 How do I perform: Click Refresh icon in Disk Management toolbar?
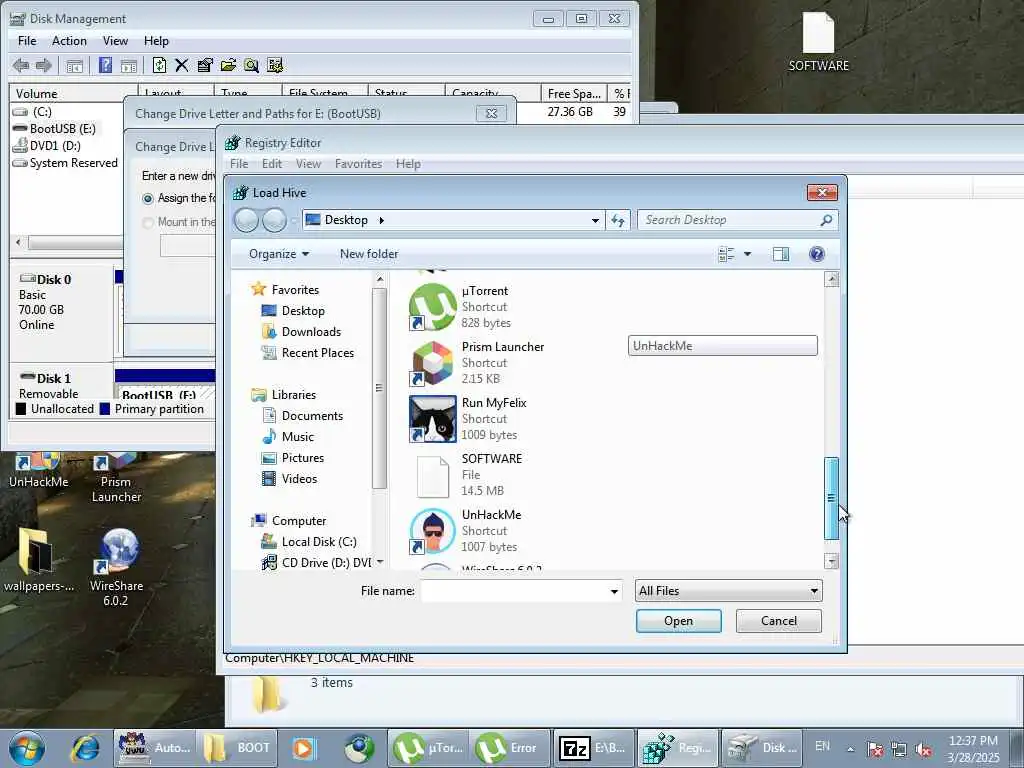159,65
